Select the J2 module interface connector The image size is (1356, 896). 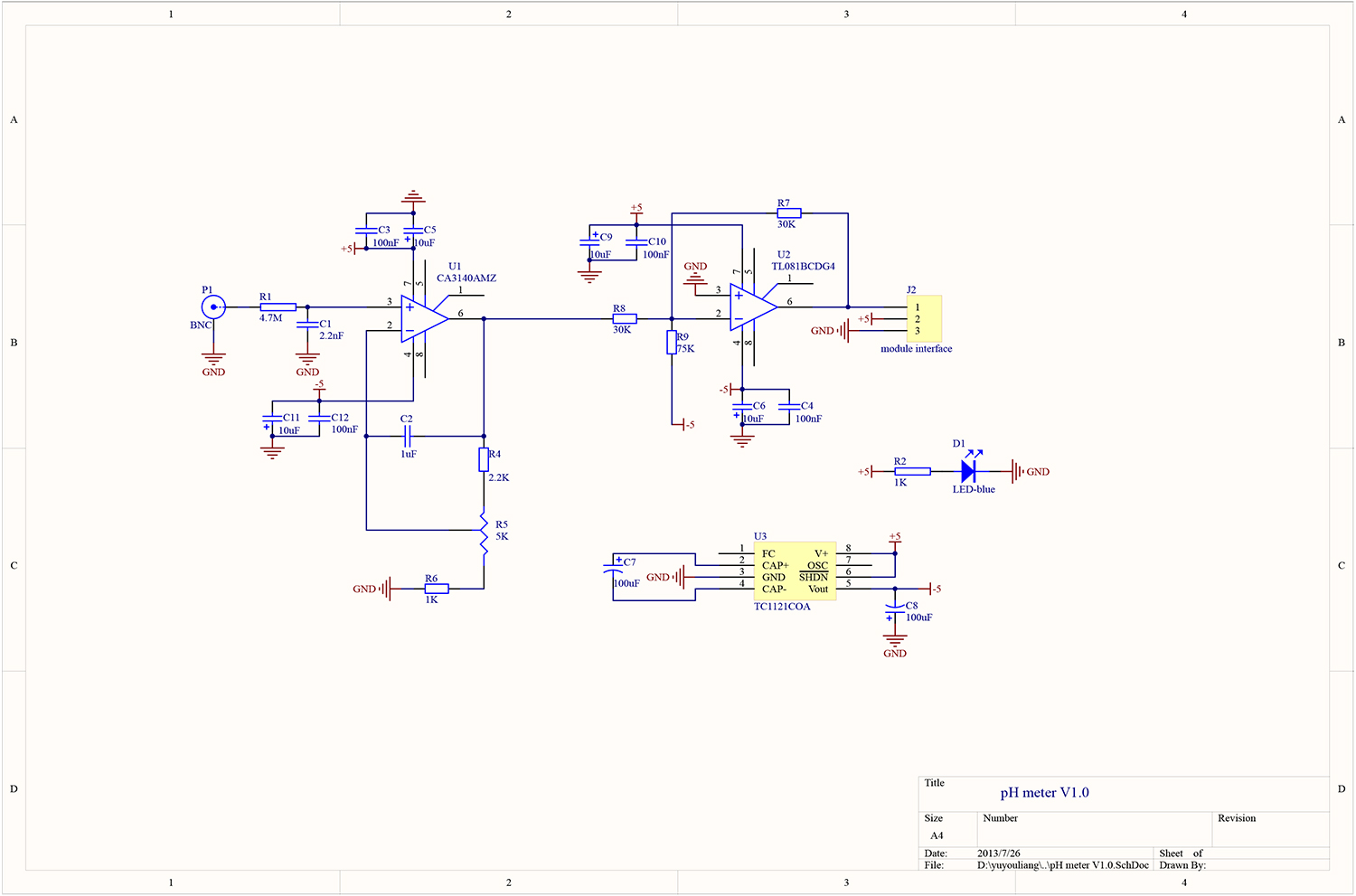point(924,319)
